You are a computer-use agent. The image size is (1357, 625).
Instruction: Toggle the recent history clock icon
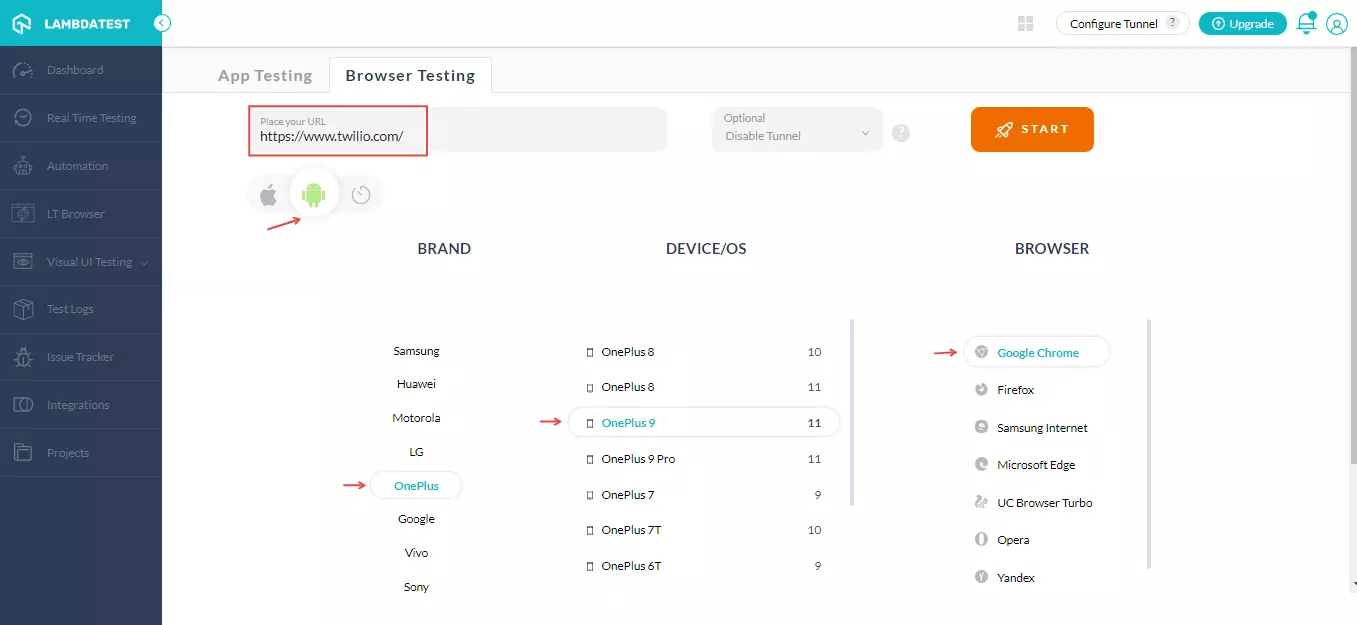coord(361,195)
